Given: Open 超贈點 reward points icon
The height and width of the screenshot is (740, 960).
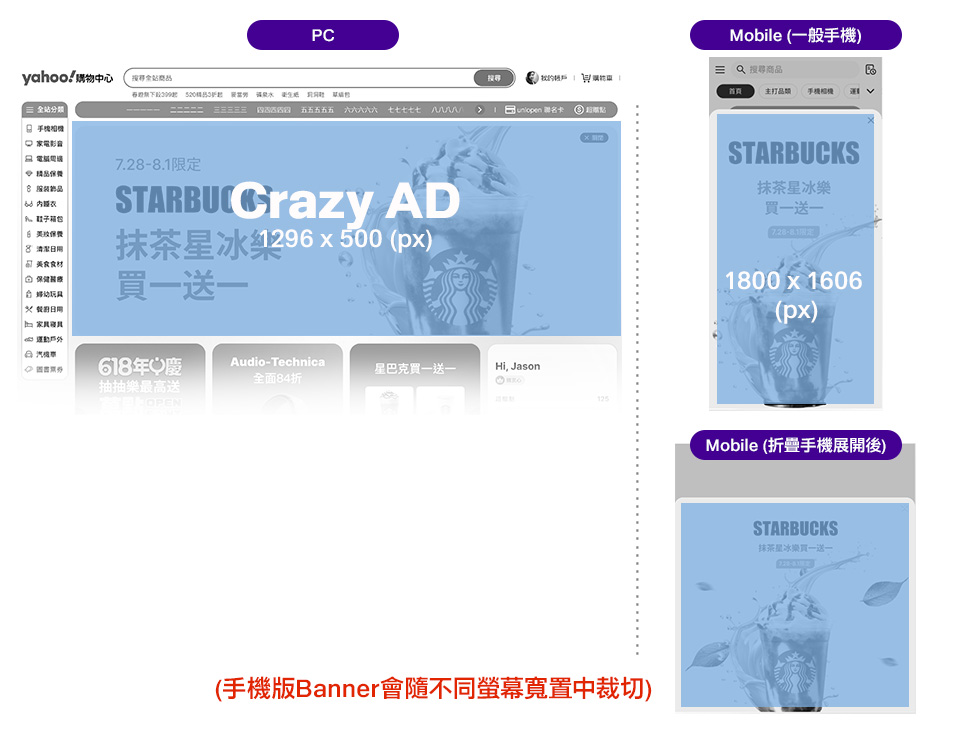Looking at the screenshot, I should pyautogui.click(x=590, y=109).
